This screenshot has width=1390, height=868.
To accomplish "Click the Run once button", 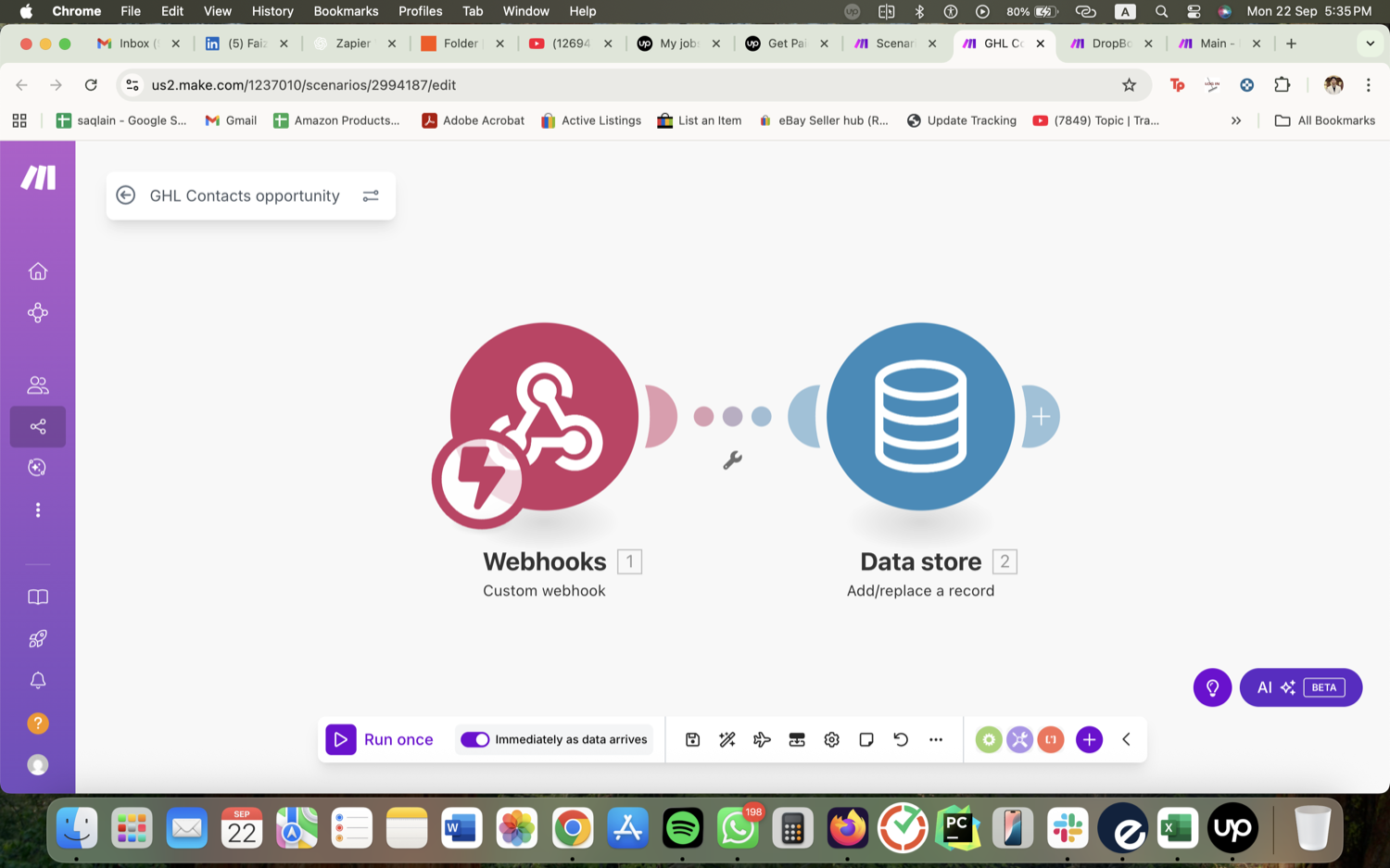I will 380,739.
